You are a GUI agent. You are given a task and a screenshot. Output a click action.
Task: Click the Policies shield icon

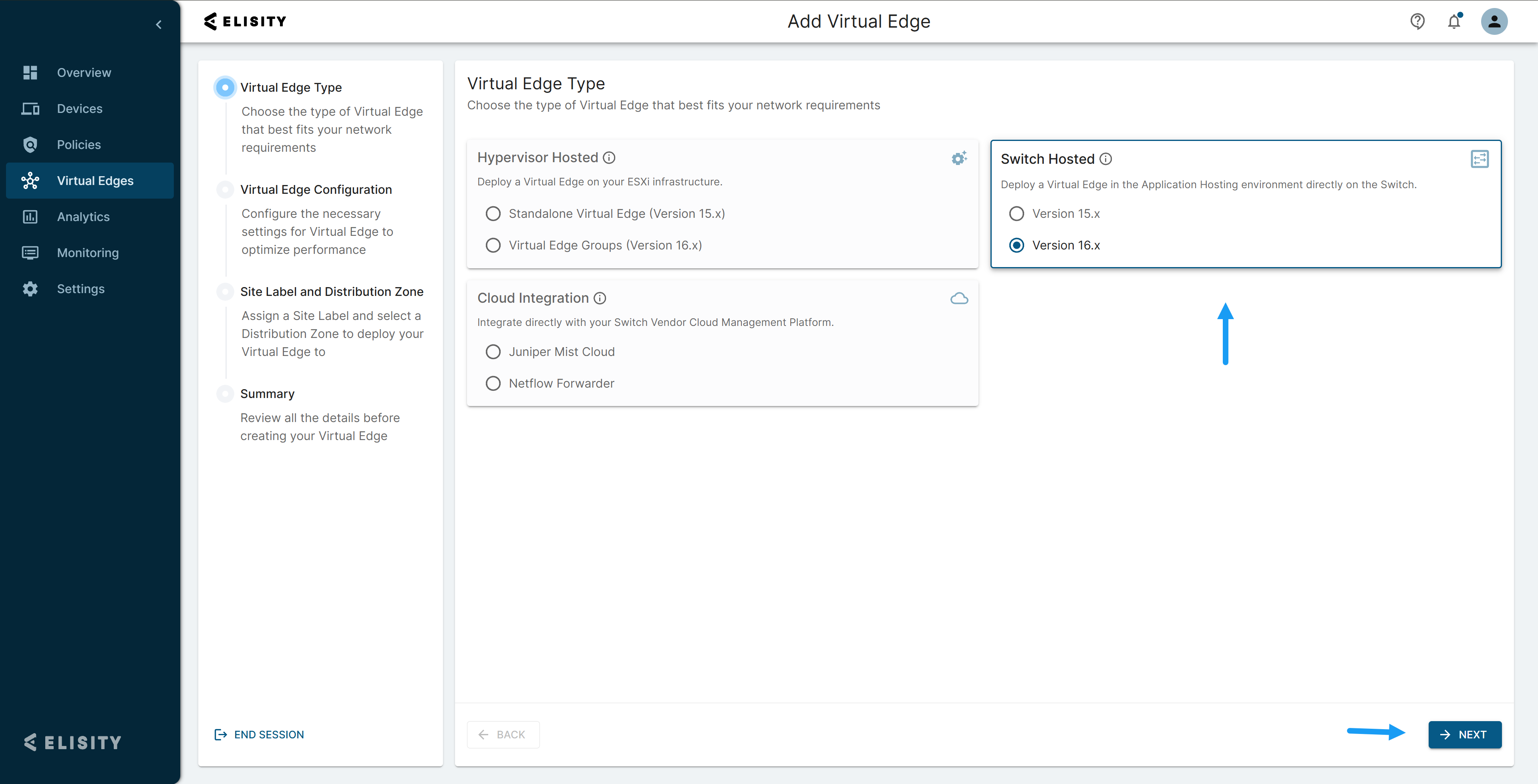pos(30,145)
